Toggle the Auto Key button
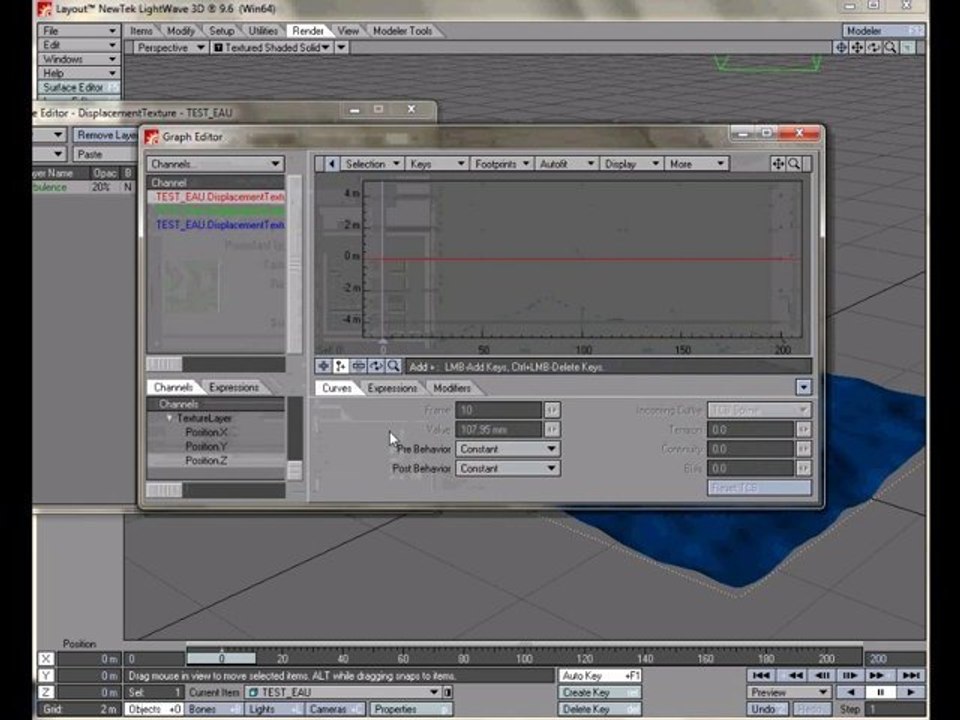 (600, 675)
